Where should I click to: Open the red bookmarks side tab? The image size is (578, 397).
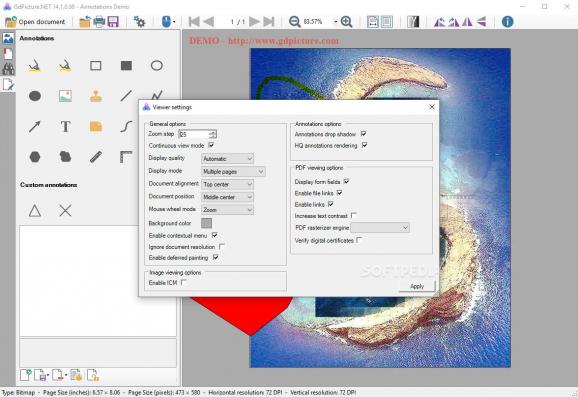click(8, 54)
